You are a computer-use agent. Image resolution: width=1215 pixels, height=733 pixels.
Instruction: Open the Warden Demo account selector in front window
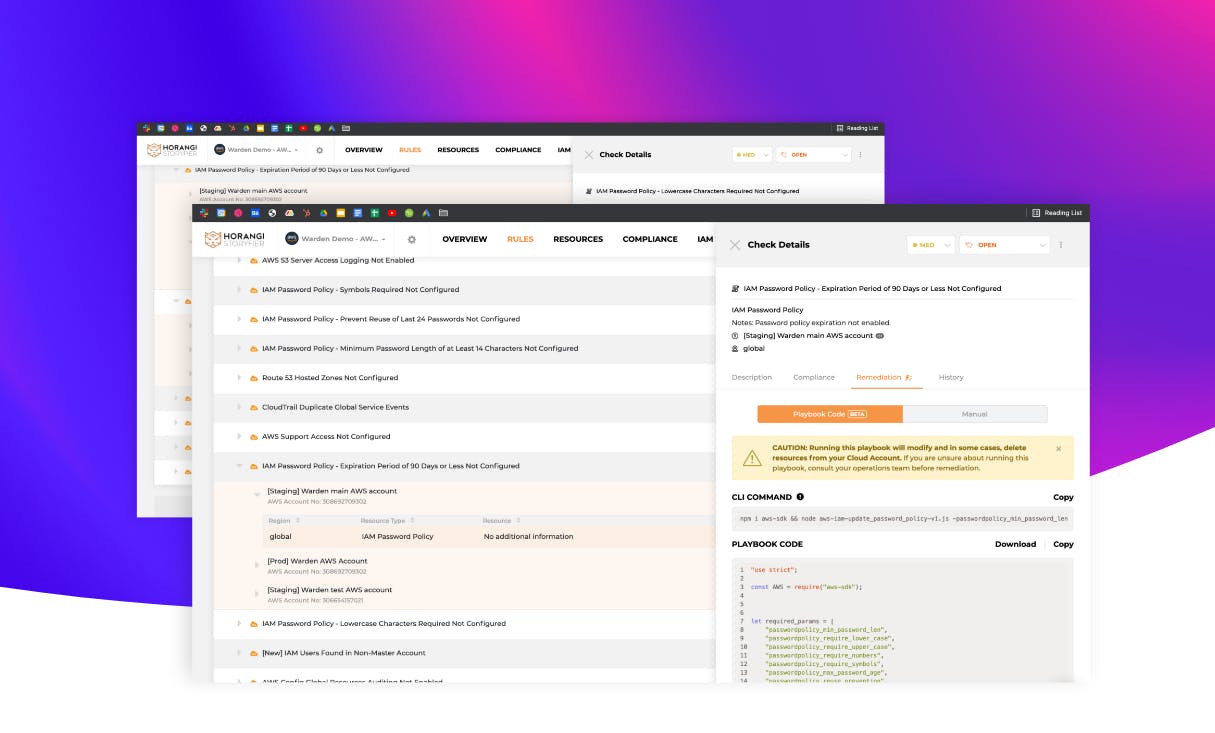pos(335,240)
